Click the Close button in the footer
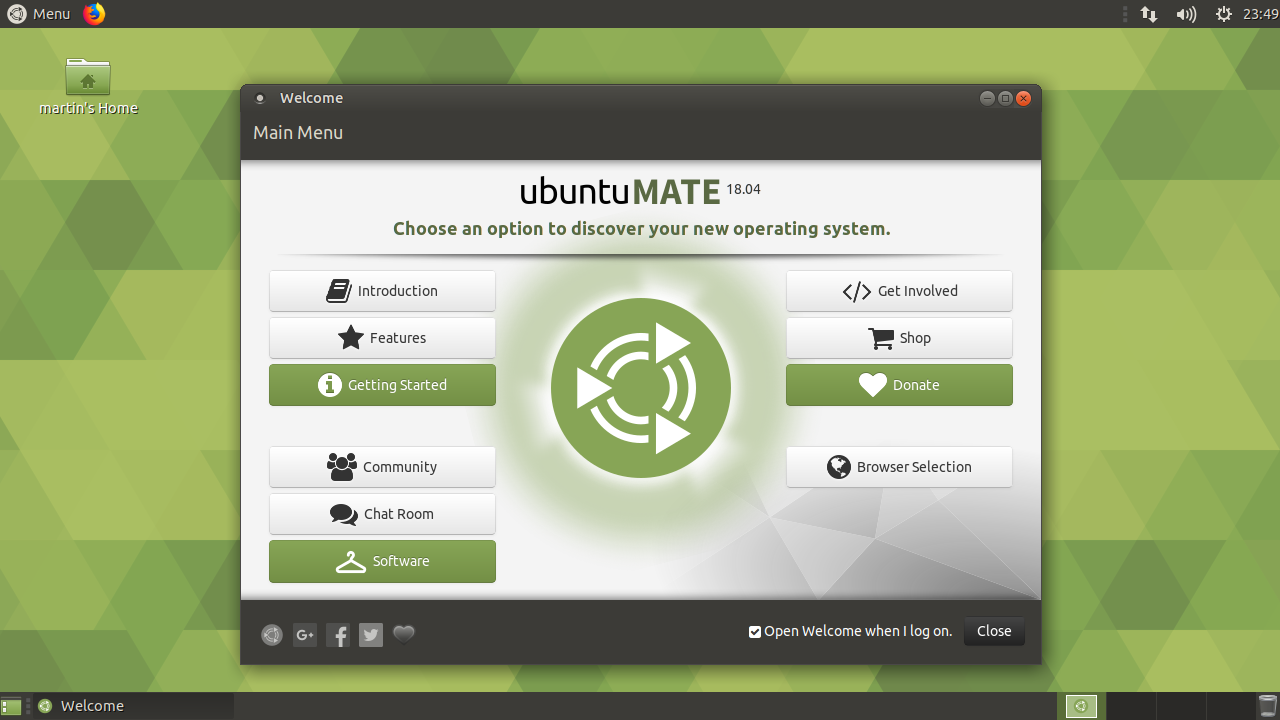This screenshot has height=720, width=1280. point(993,631)
